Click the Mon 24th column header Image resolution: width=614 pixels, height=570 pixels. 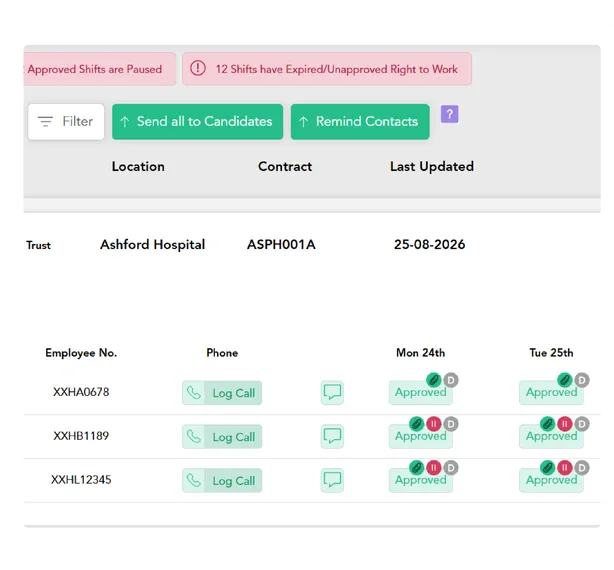coord(421,353)
